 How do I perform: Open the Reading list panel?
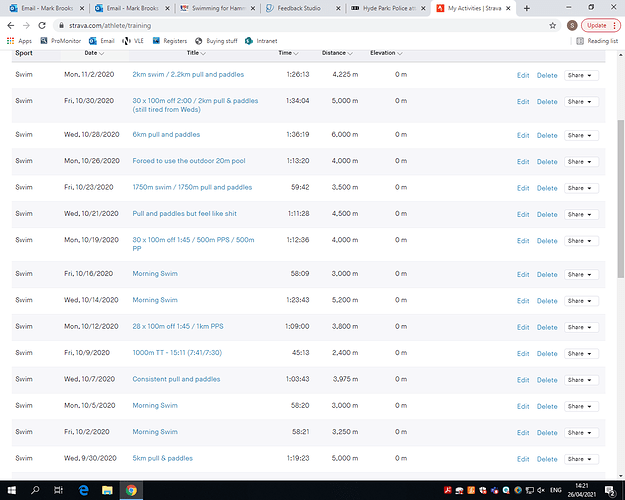pyautogui.click(x=597, y=41)
